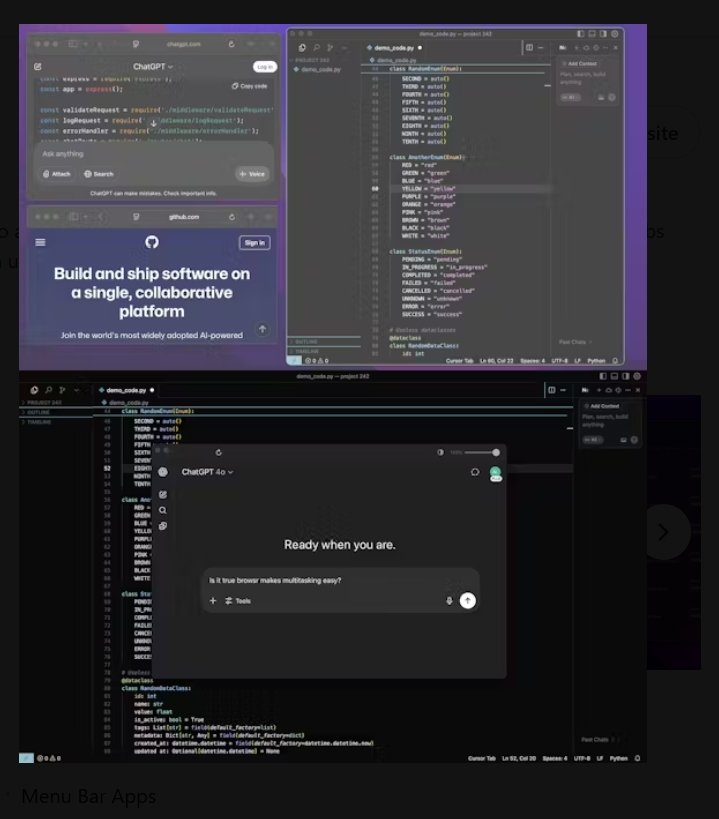Viewport: 719px width, 819px height.
Task: Expand PROJECT 242 in large editor sidebar
Action: coord(42,403)
